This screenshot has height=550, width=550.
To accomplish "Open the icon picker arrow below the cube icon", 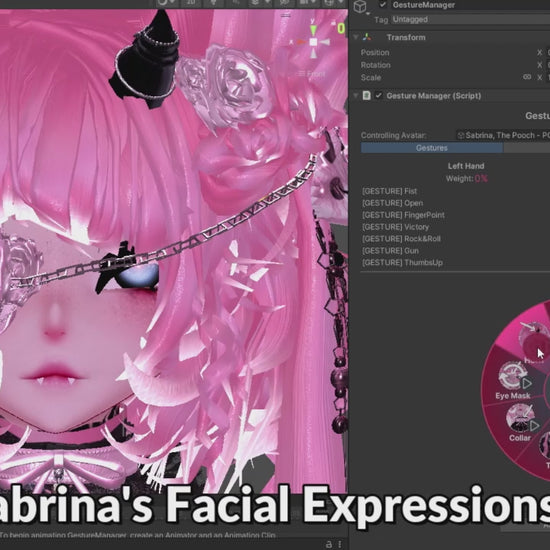I will point(368,14).
